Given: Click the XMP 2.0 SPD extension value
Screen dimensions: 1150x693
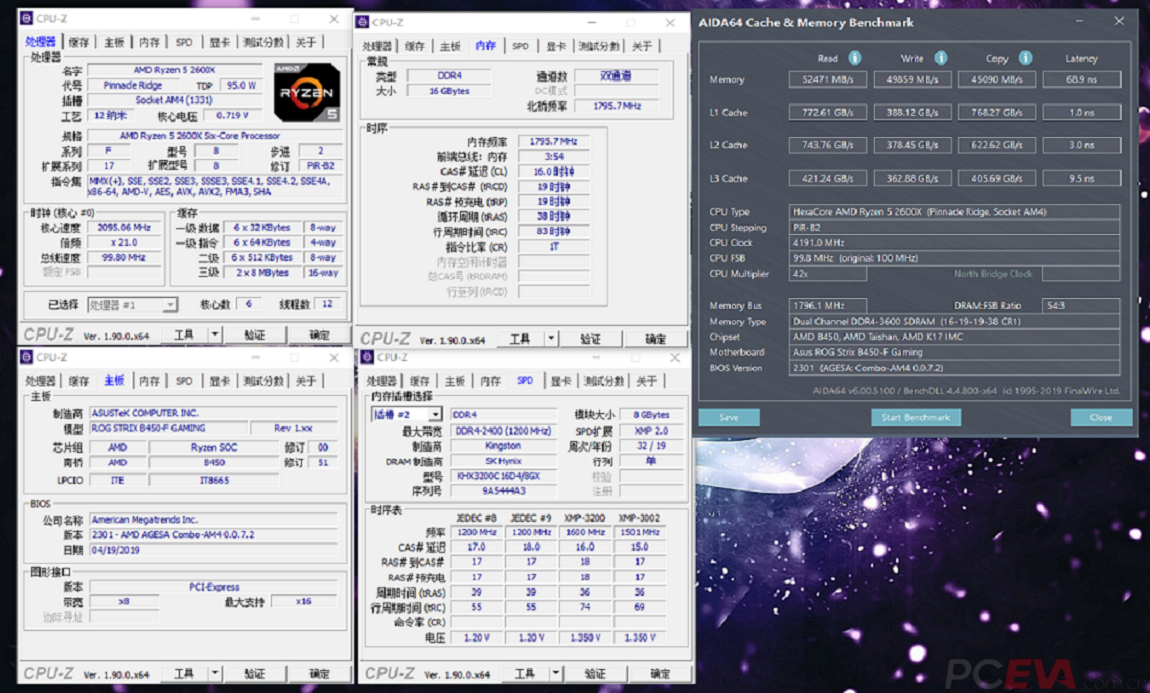Looking at the screenshot, I should pyautogui.click(x=651, y=431).
